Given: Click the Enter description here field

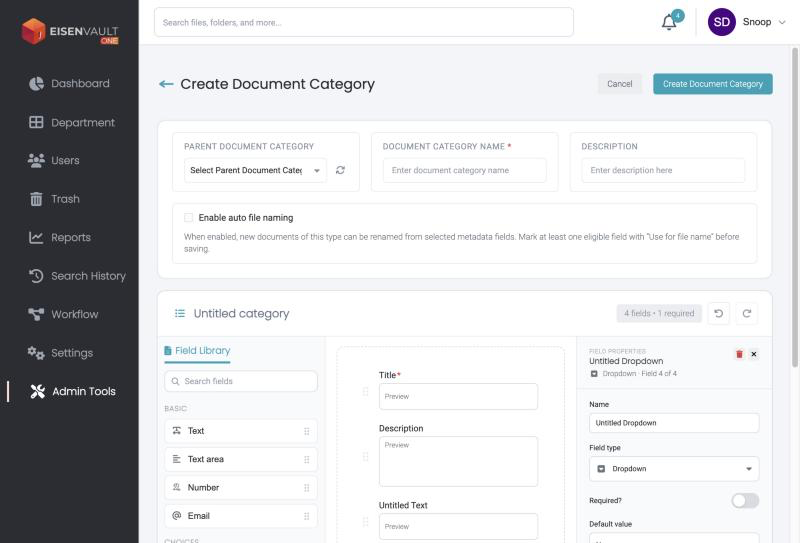Looking at the screenshot, I should pyautogui.click(x=663, y=170).
